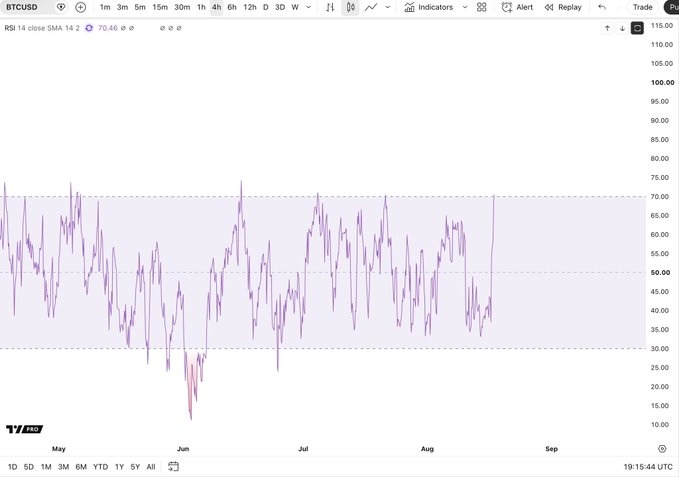Image resolution: width=679 pixels, height=477 pixels.
Task: Switch to the 30m interval
Action: point(182,7)
